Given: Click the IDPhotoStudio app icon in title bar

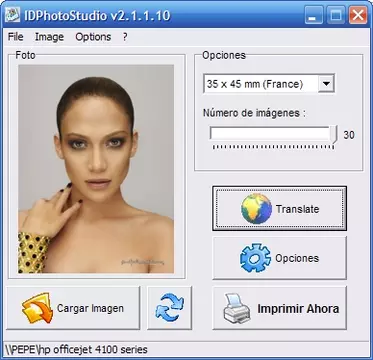Looking at the screenshot, I should 12,15.
